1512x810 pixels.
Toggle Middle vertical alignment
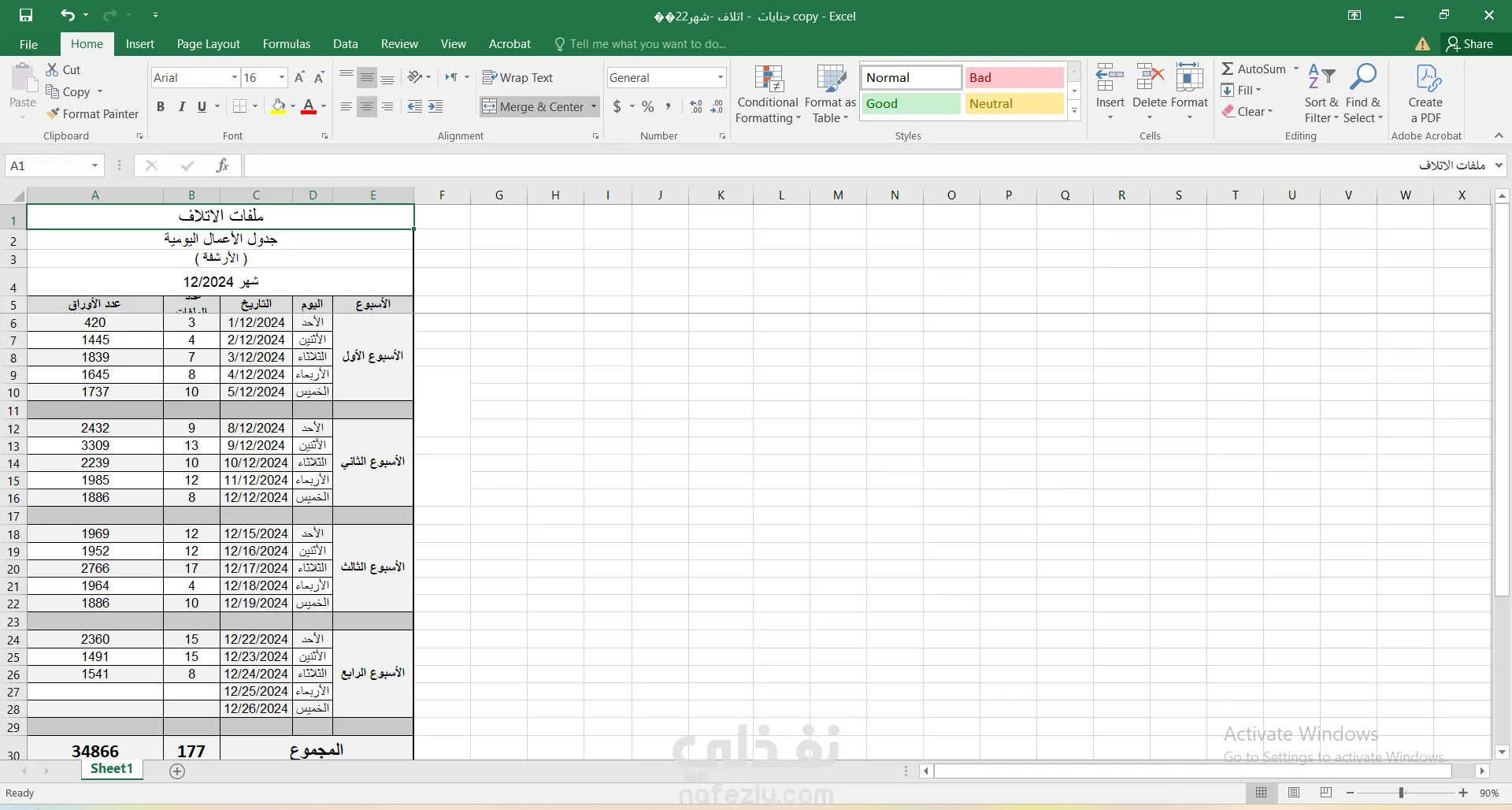(367, 77)
